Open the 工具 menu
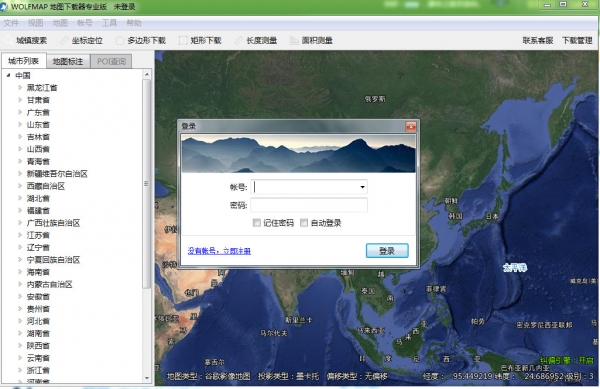The height and width of the screenshot is (389, 600). pos(109,23)
